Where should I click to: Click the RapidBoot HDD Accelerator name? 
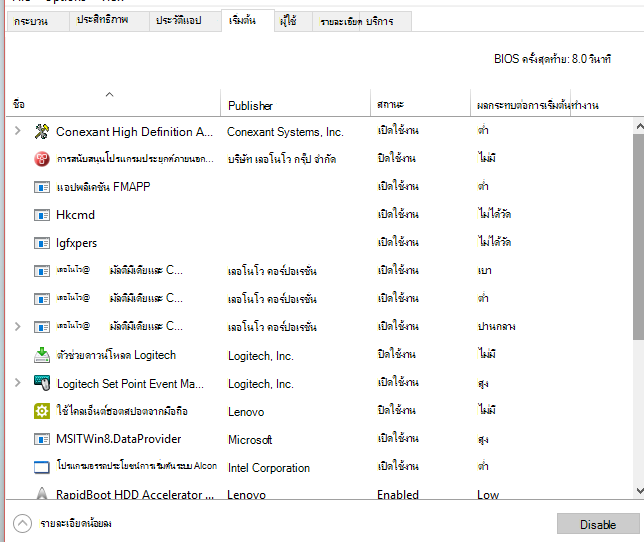pos(135,494)
